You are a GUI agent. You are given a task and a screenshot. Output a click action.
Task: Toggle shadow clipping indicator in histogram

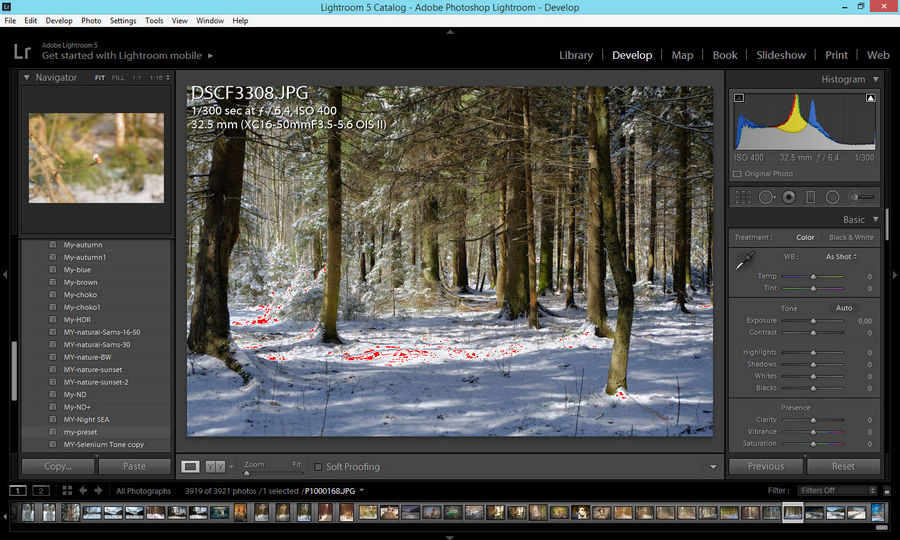click(739, 98)
